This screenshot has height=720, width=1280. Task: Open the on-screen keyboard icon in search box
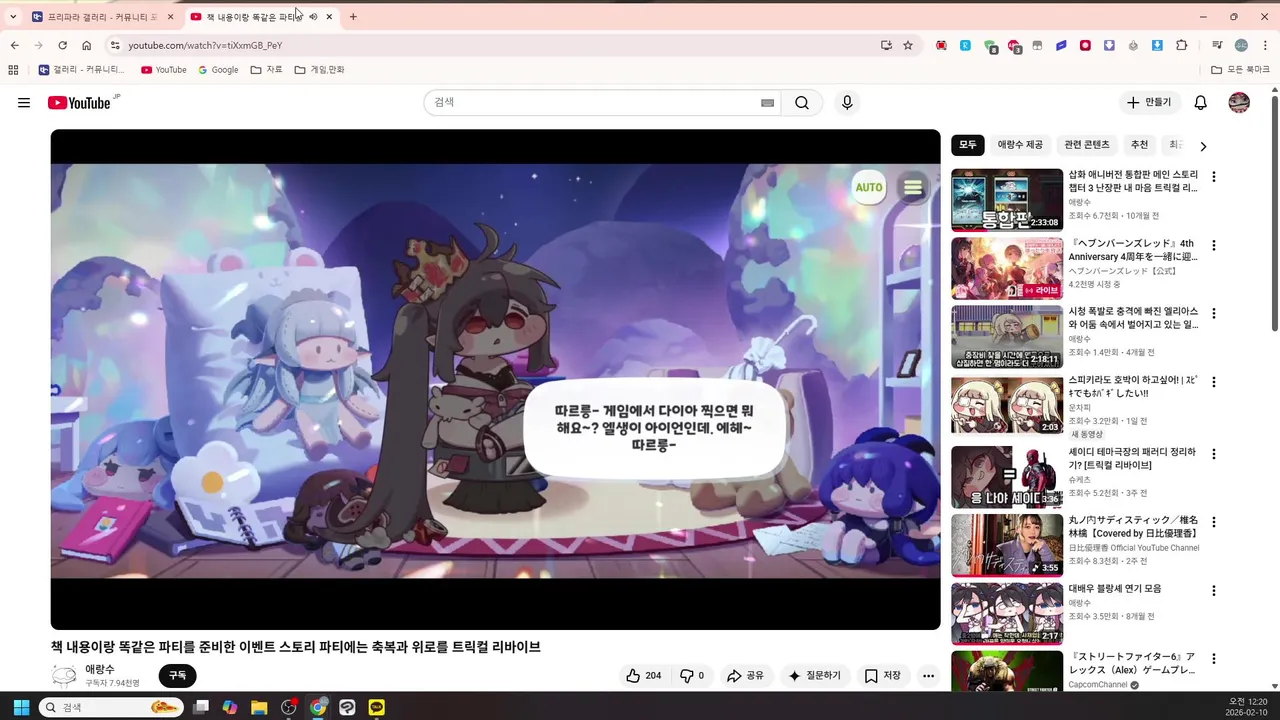[767, 103]
